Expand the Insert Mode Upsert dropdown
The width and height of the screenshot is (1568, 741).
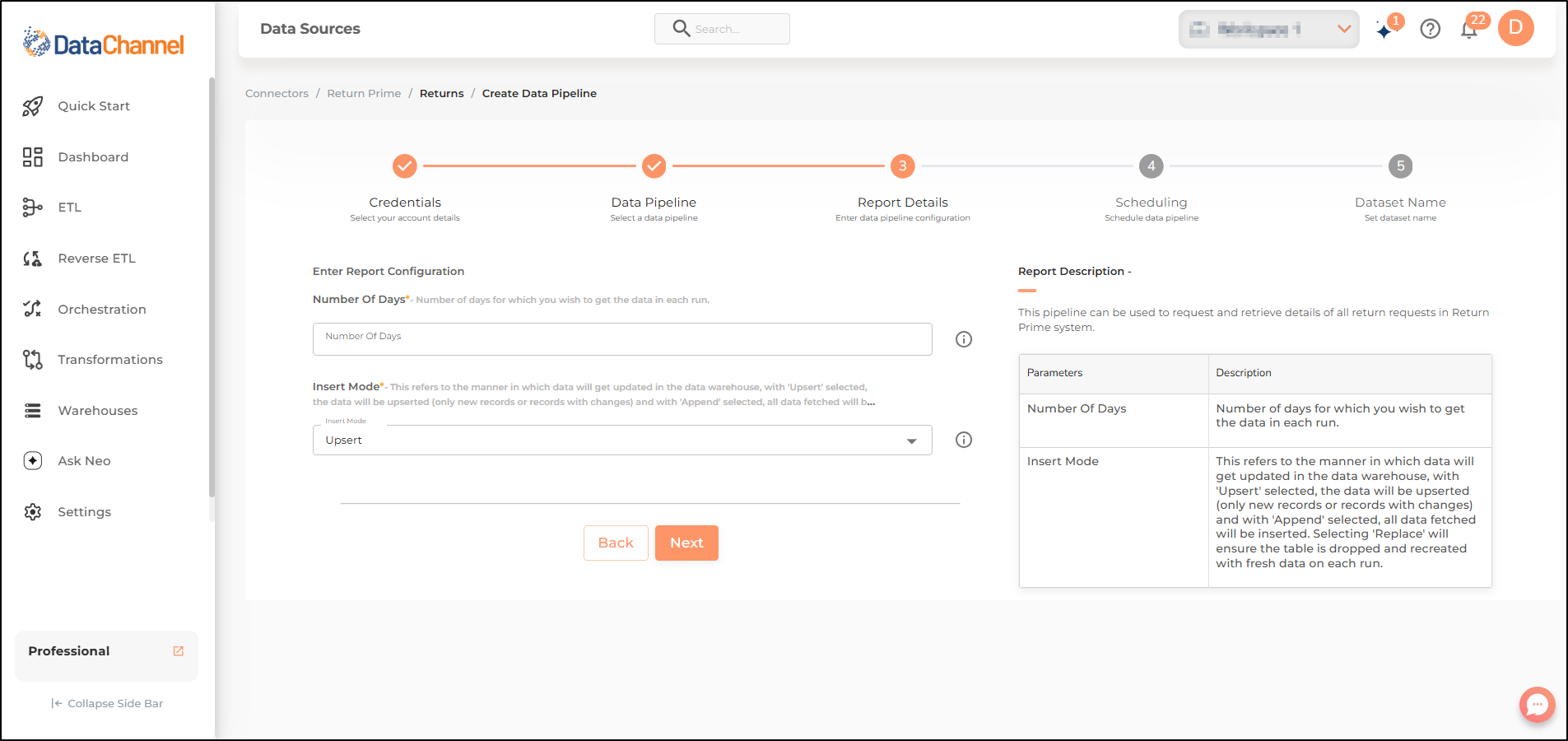coord(622,440)
